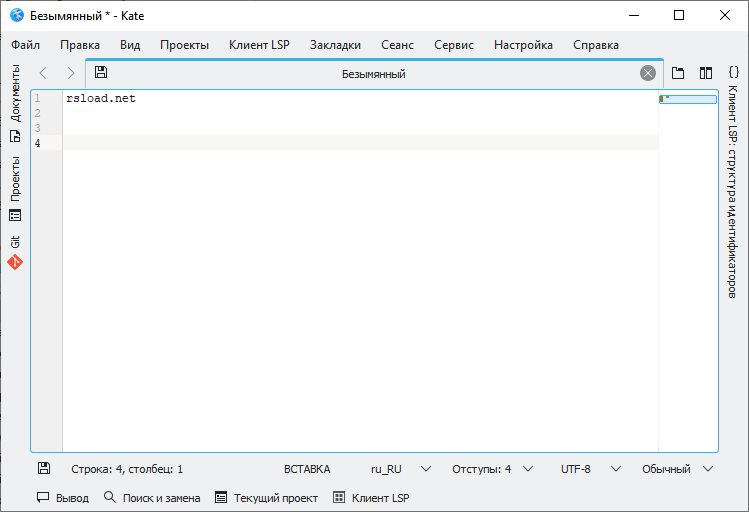The height and width of the screenshot is (512, 749).
Task: Open the Сеанс menu
Action: [x=397, y=45]
